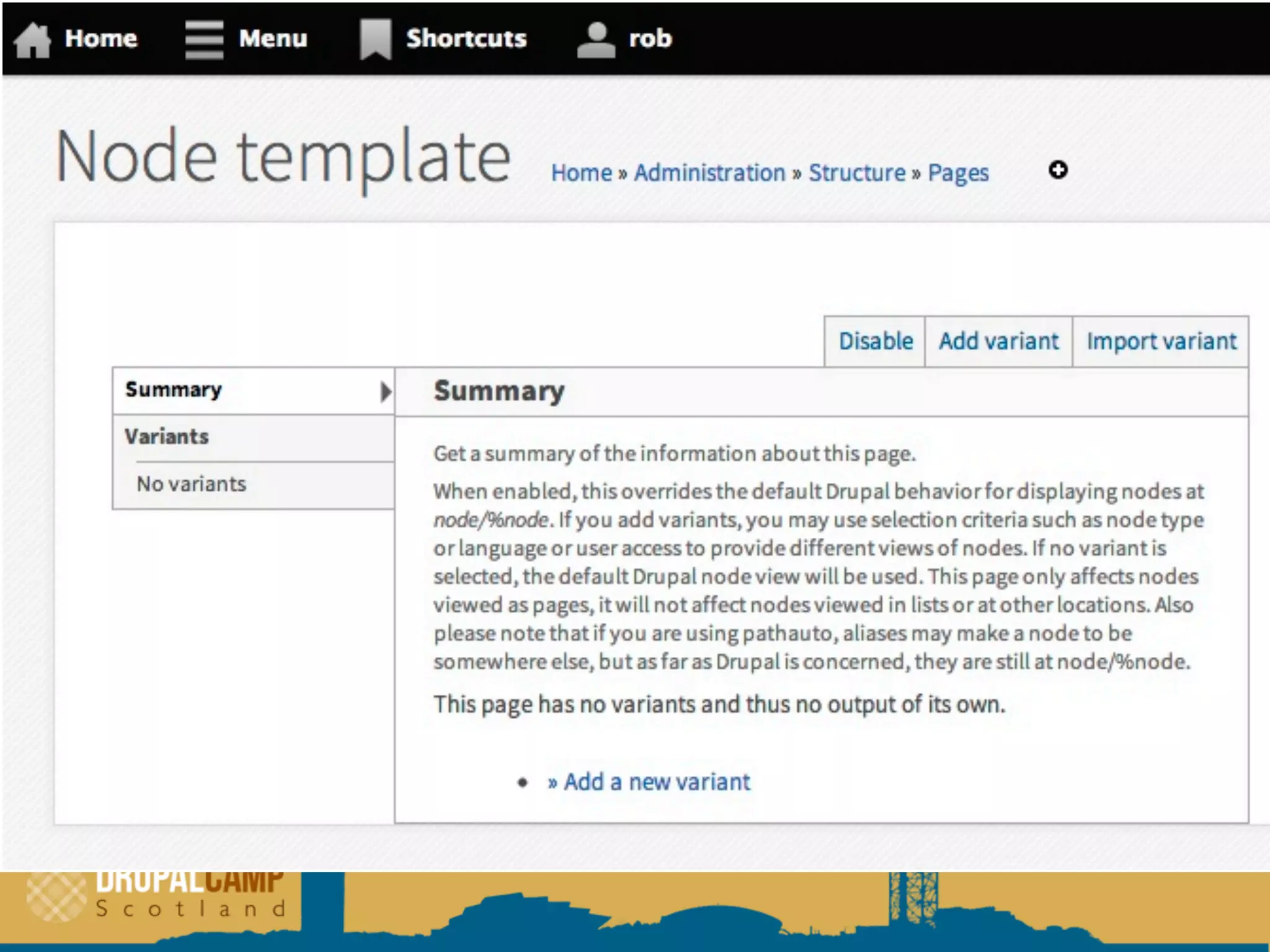Select Variants item in sidebar
The image size is (1270, 952).
(167, 437)
